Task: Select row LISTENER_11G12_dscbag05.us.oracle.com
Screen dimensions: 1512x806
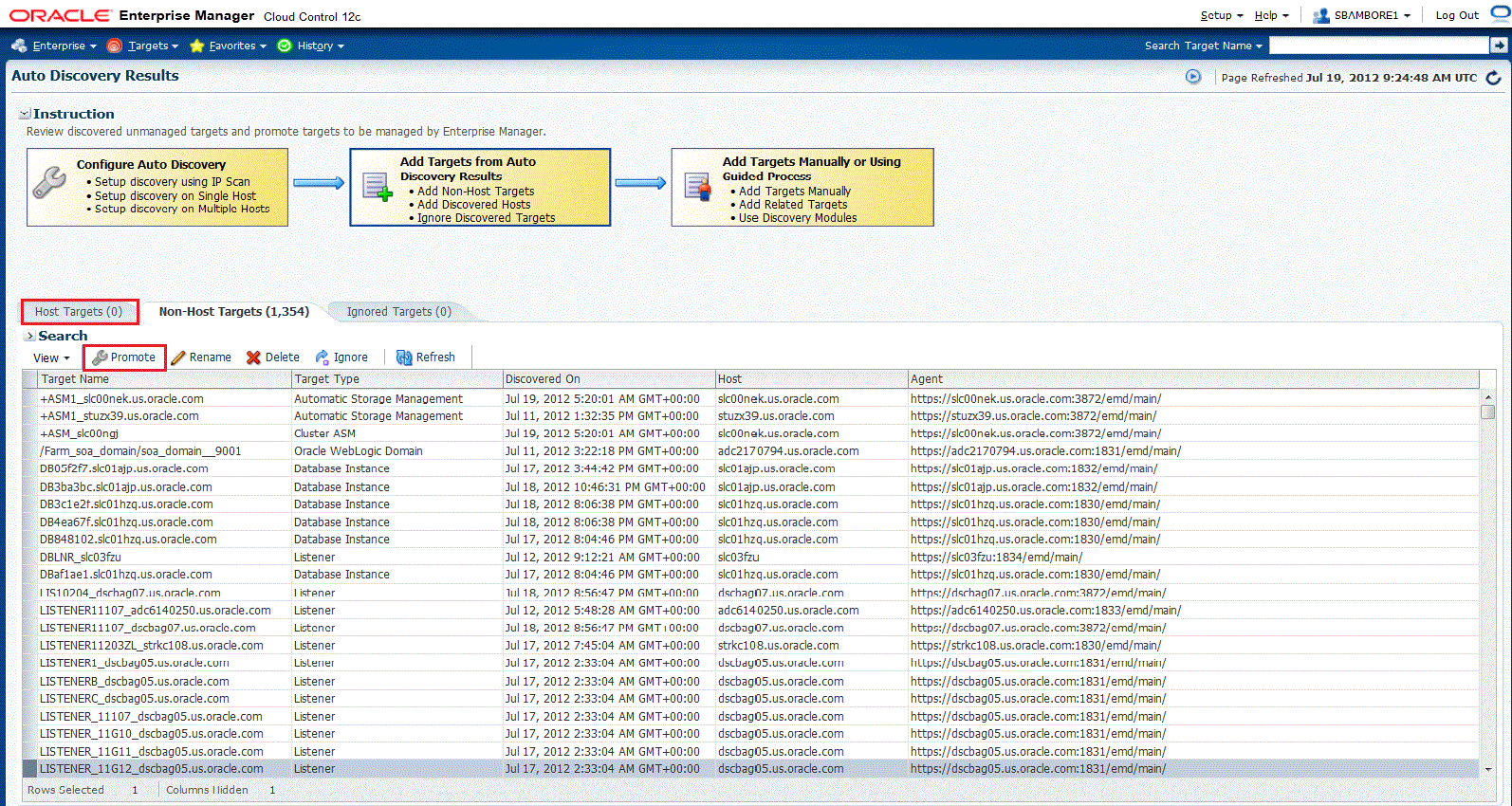Action: click(x=750, y=769)
